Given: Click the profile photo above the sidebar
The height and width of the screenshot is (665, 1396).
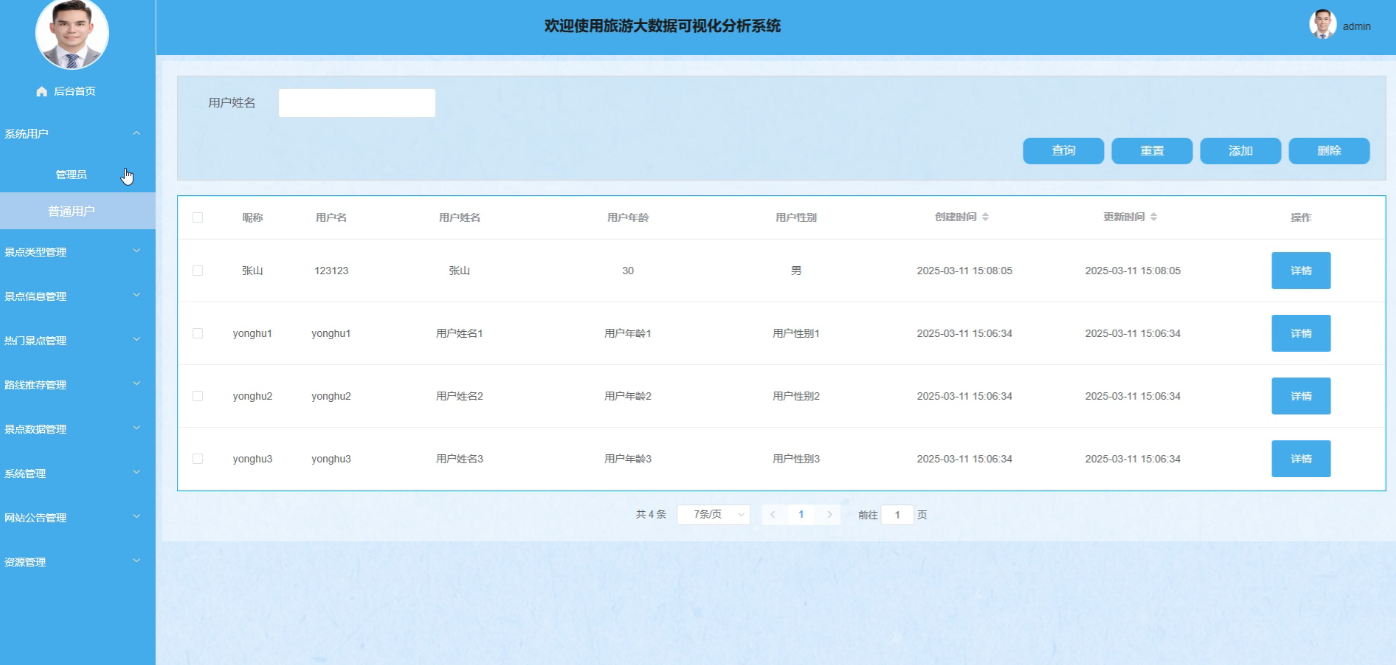Looking at the screenshot, I should pos(72,33).
